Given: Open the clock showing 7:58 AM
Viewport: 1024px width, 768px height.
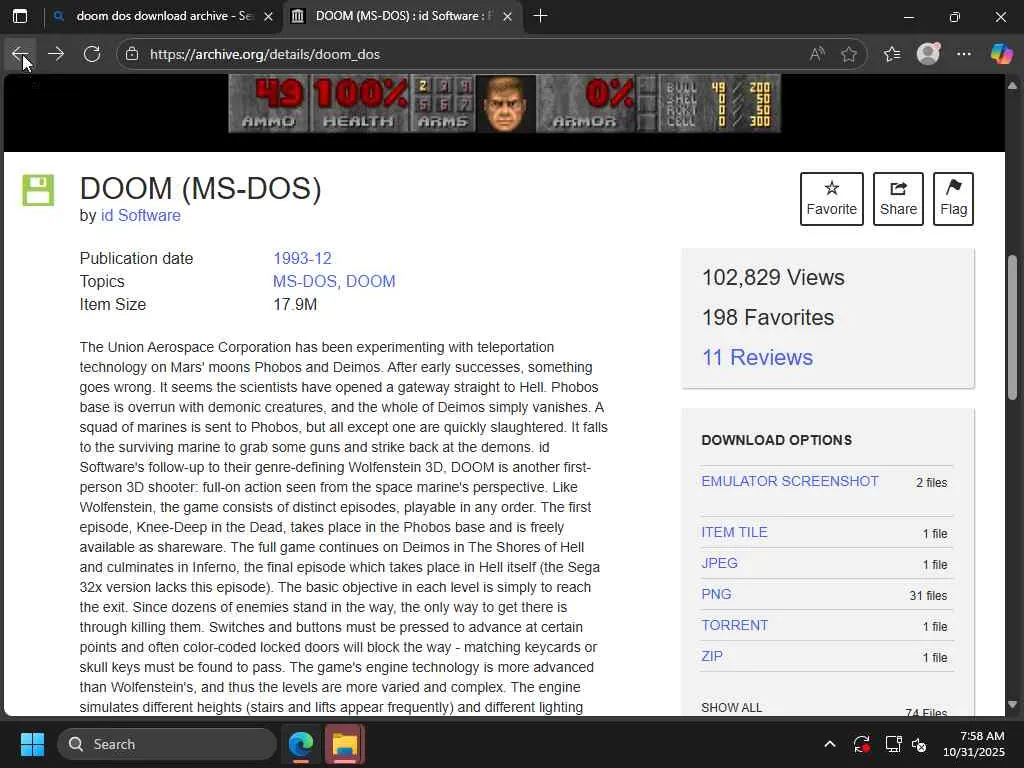Looking at the screenshot, I should (x=974, y=744).
